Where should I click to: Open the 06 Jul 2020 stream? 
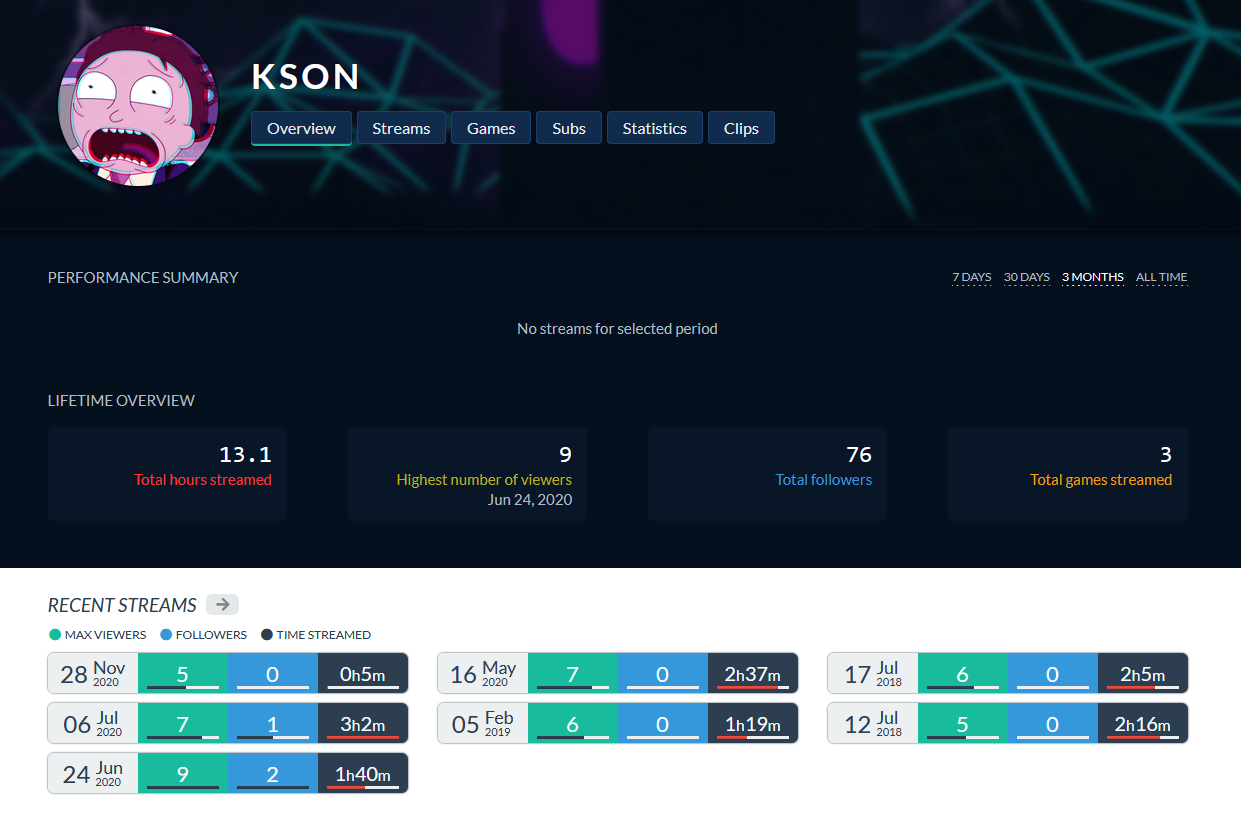click(x=228, y=723)
